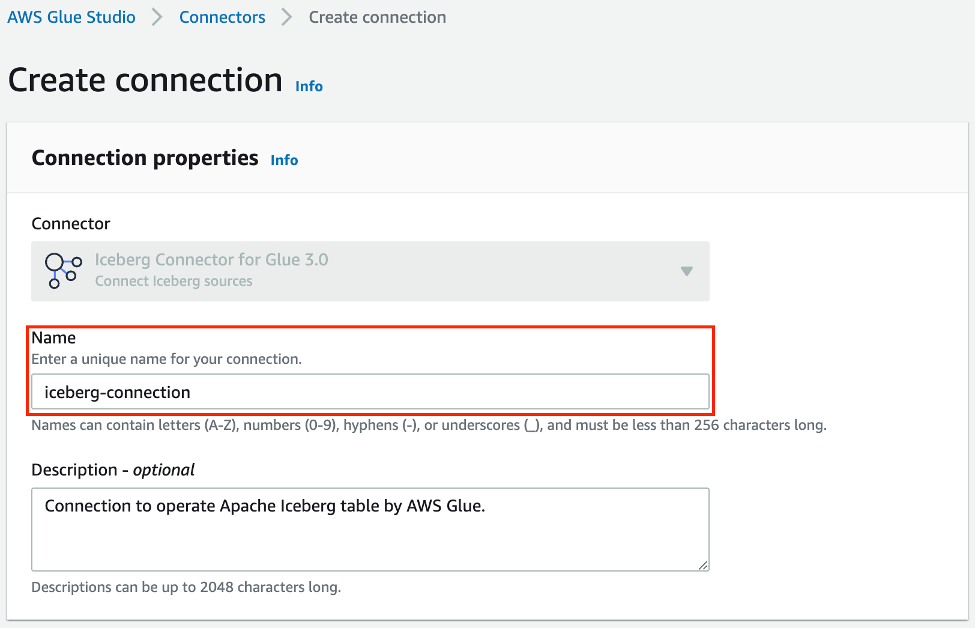The image size is (977, 629).
Task: Click the Create connection breadcrumb text
Action: pos(377,17)
